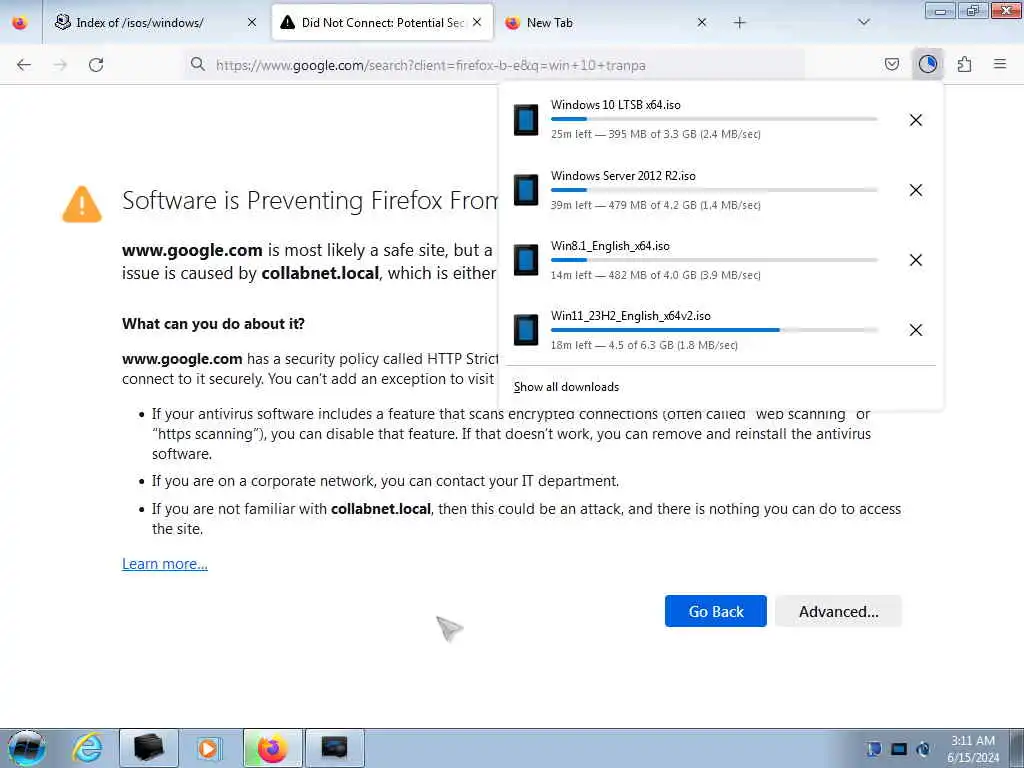Toggle the Downloads panel toolbar button
Image resolution: width=1024 pixels, height=768 pixels.
(927, 64)
